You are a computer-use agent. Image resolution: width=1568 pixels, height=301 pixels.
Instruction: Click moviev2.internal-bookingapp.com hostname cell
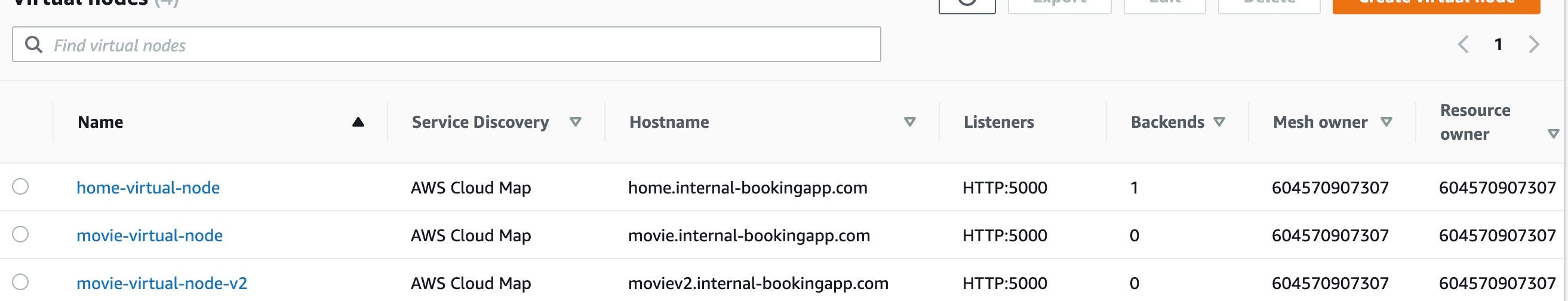[x=758, y=283]
